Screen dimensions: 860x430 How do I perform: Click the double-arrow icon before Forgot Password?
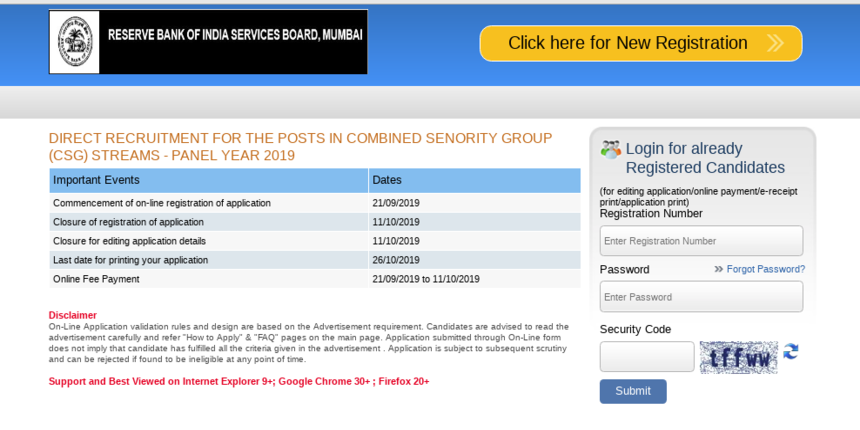coord(718,269)
